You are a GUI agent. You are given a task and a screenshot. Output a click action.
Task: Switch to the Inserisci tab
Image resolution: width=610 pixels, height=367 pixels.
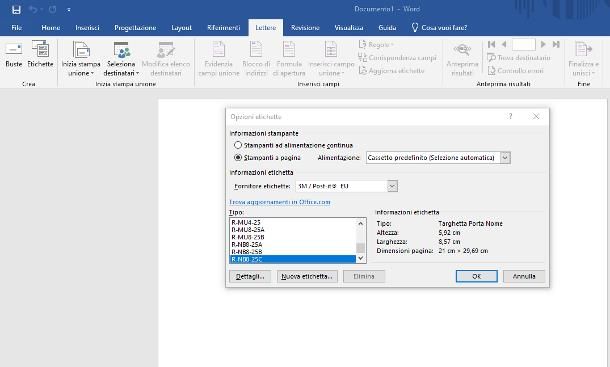click(x=87, y=28)
